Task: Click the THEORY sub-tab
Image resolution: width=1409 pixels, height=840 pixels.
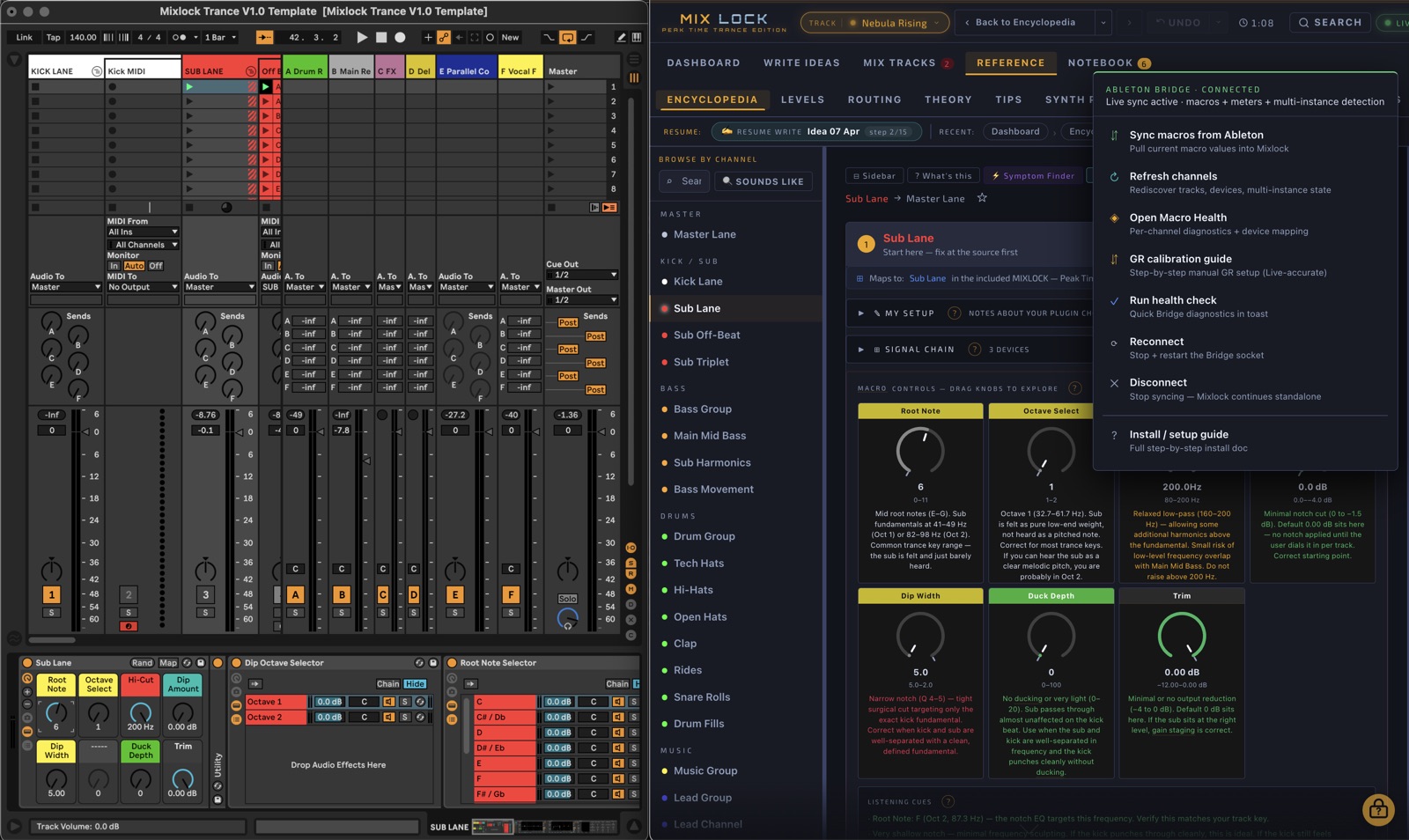Action: pos(948,100)
